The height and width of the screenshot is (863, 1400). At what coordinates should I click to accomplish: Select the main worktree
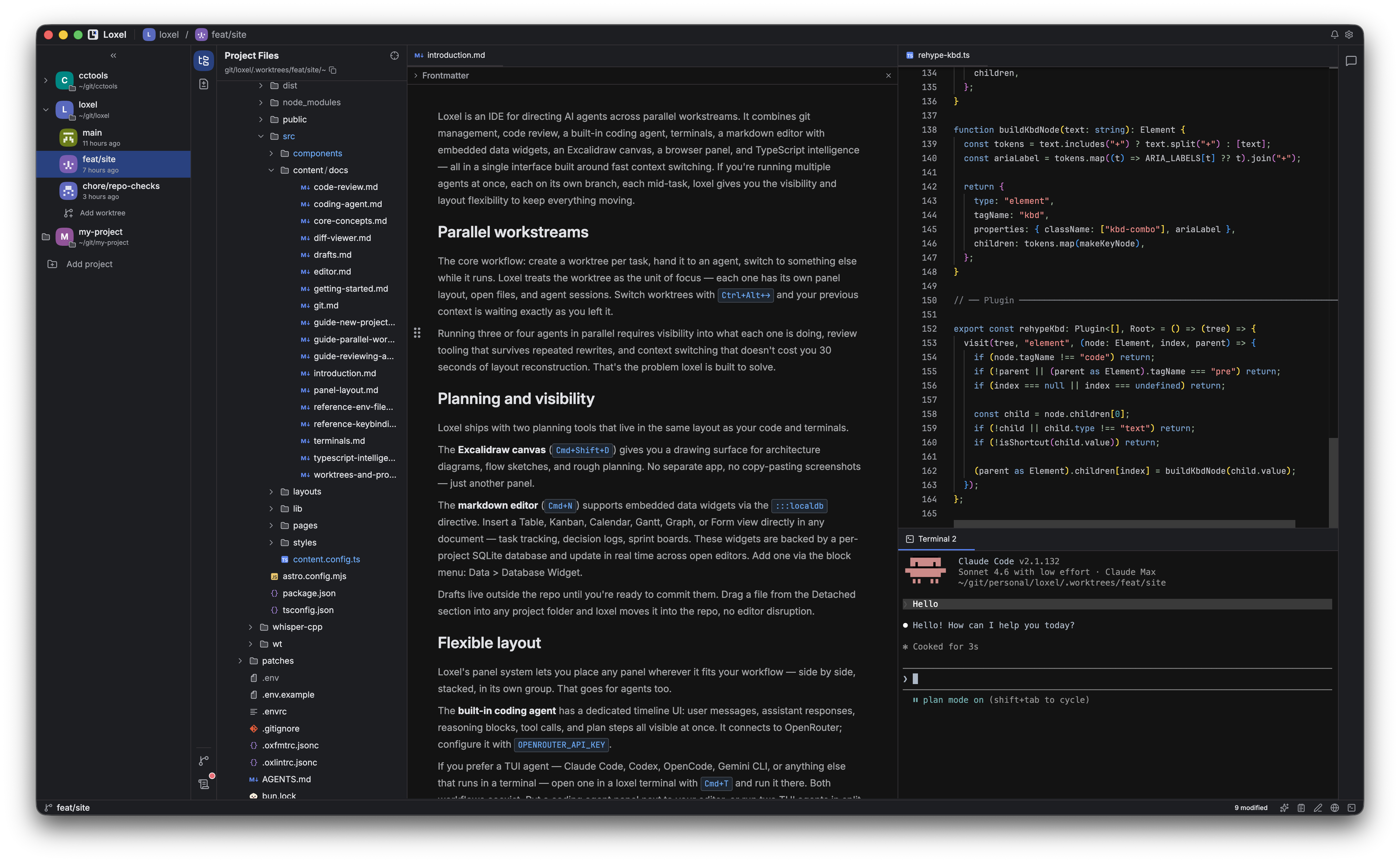point(114,138)
